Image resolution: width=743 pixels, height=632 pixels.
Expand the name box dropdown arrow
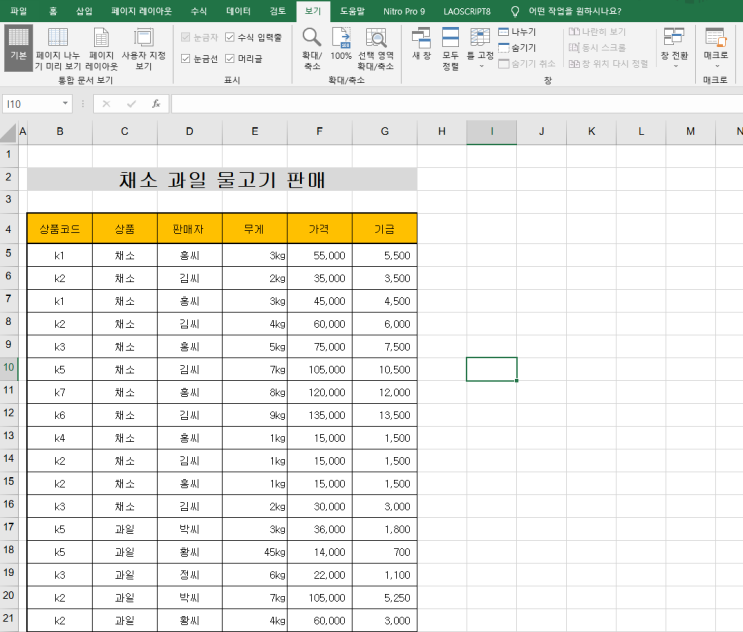click(x=65, y=103)
